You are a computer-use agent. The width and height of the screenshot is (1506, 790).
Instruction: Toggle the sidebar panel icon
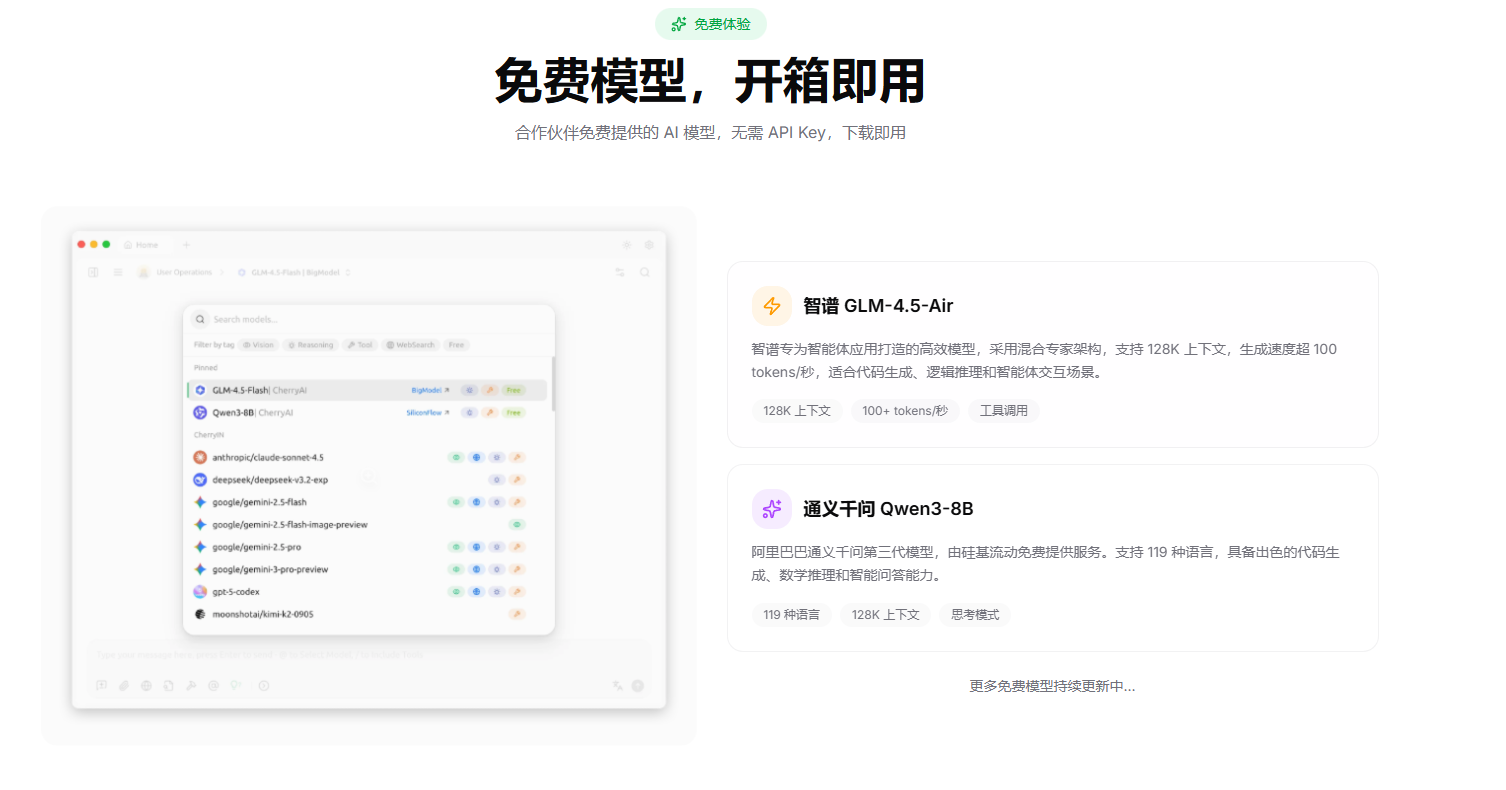(x=93, y=272)
